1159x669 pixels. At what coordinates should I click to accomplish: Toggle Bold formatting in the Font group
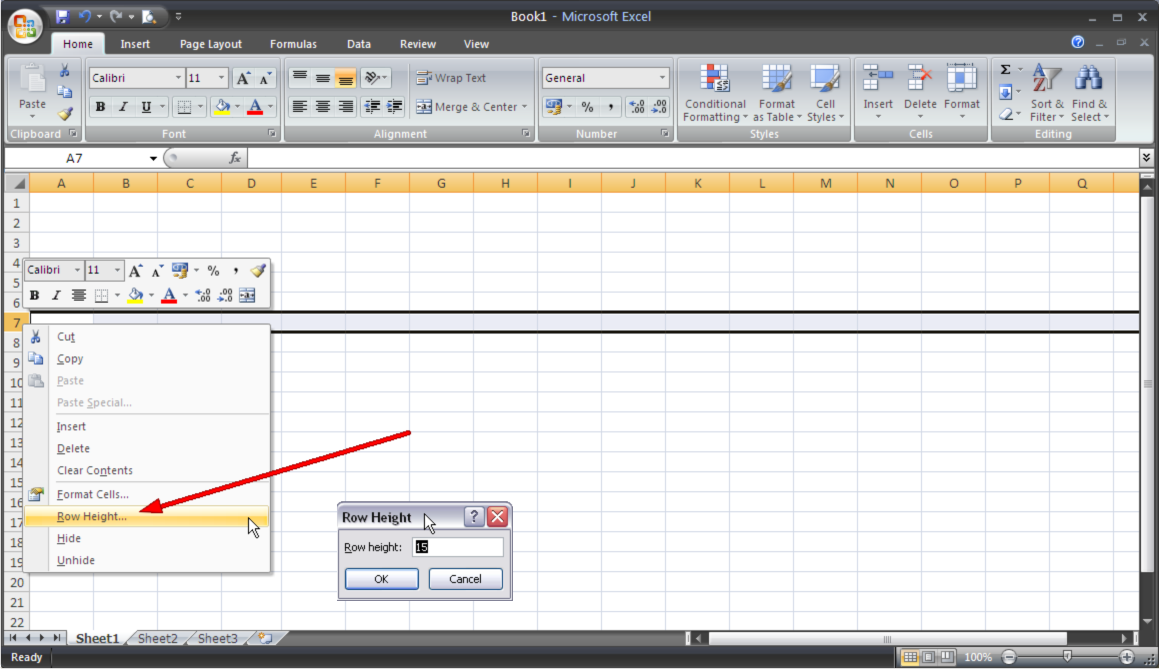point(100,106)
